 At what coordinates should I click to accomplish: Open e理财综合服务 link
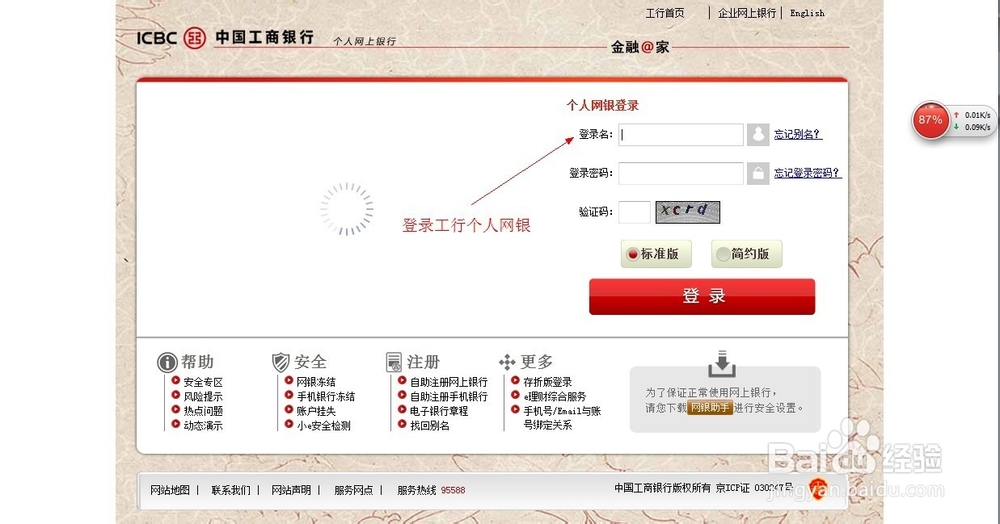point(554,397)
